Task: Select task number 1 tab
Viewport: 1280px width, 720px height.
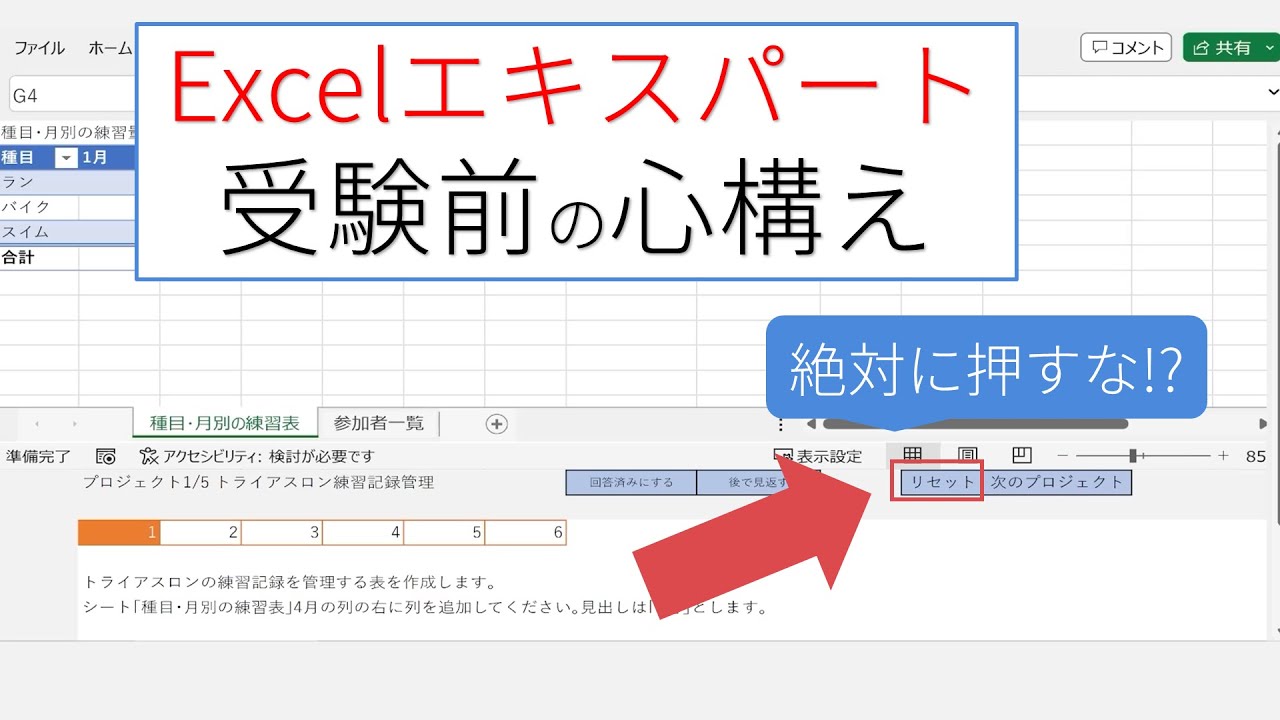Action: [x=119, y=533]
